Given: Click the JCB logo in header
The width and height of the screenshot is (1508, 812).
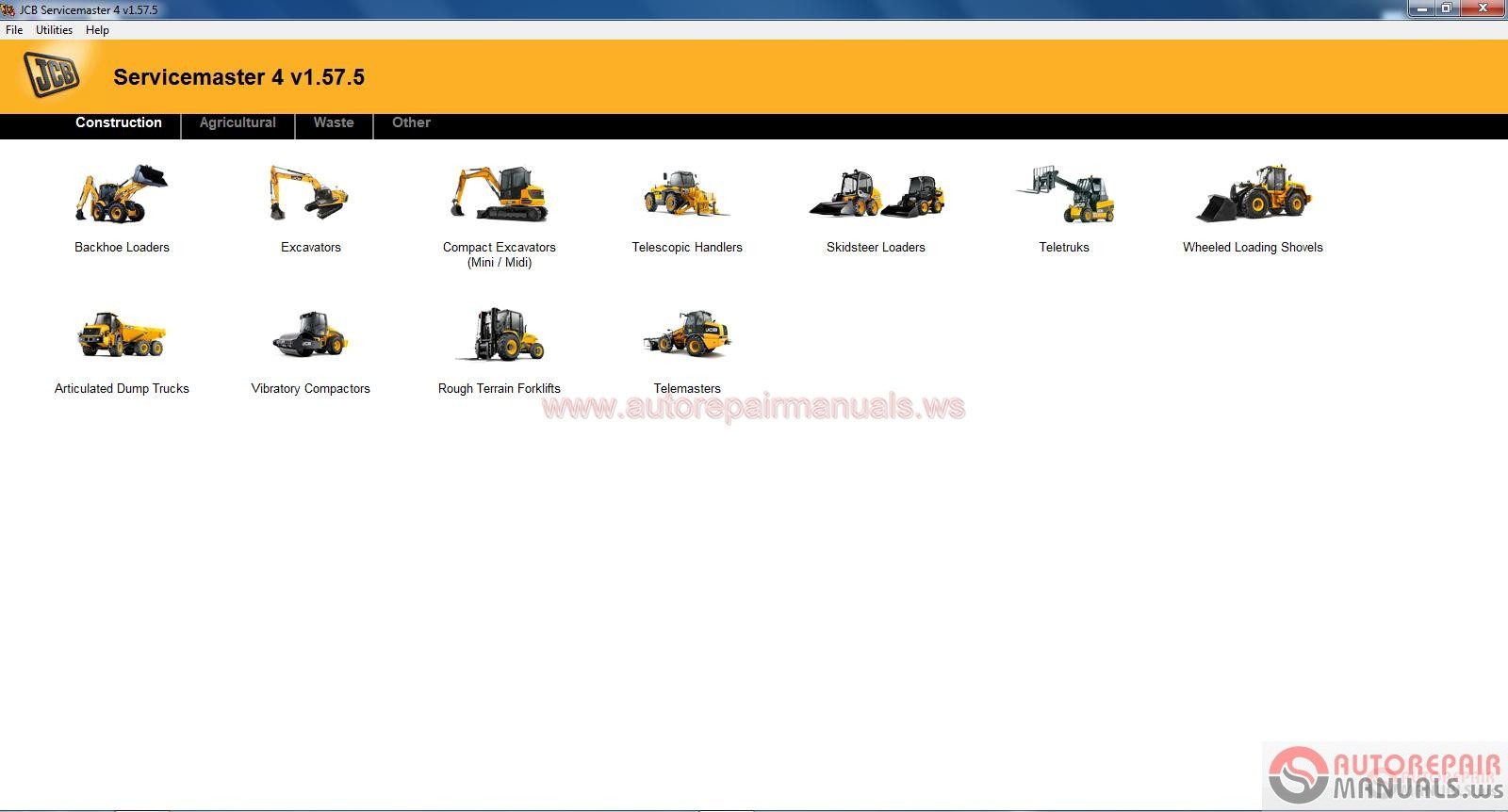Looking at the screenshot, I should [x=52, y=74].
